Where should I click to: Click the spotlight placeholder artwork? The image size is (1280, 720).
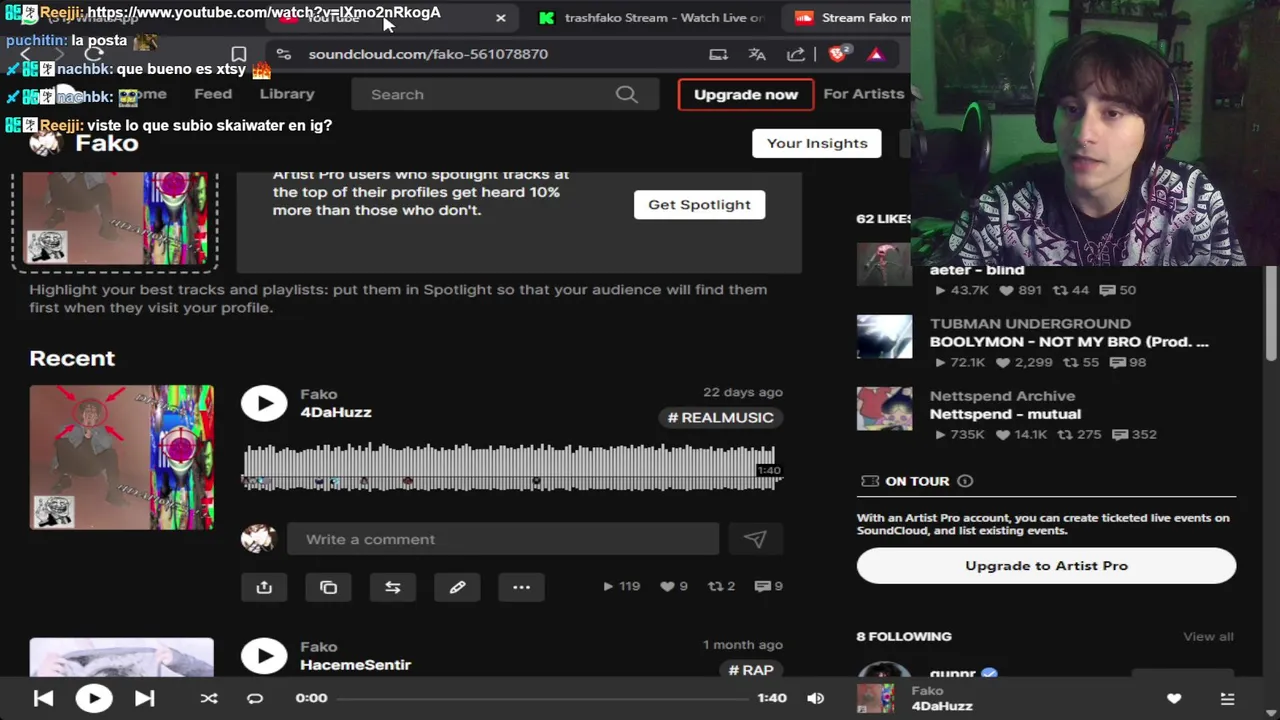coord(115,220)
